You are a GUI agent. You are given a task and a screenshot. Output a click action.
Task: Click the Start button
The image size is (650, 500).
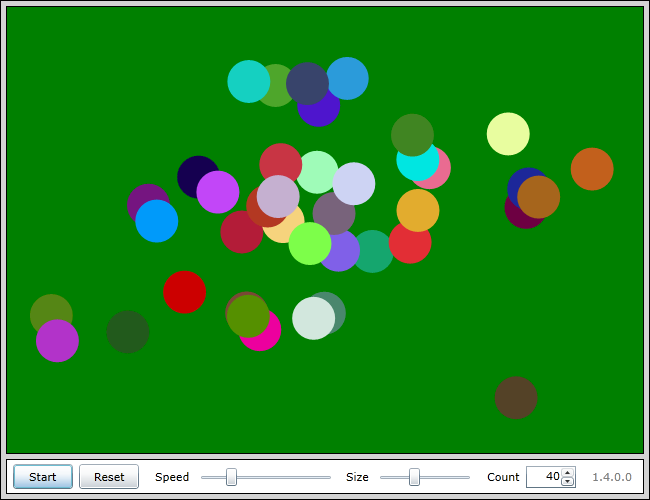(43, 477)
